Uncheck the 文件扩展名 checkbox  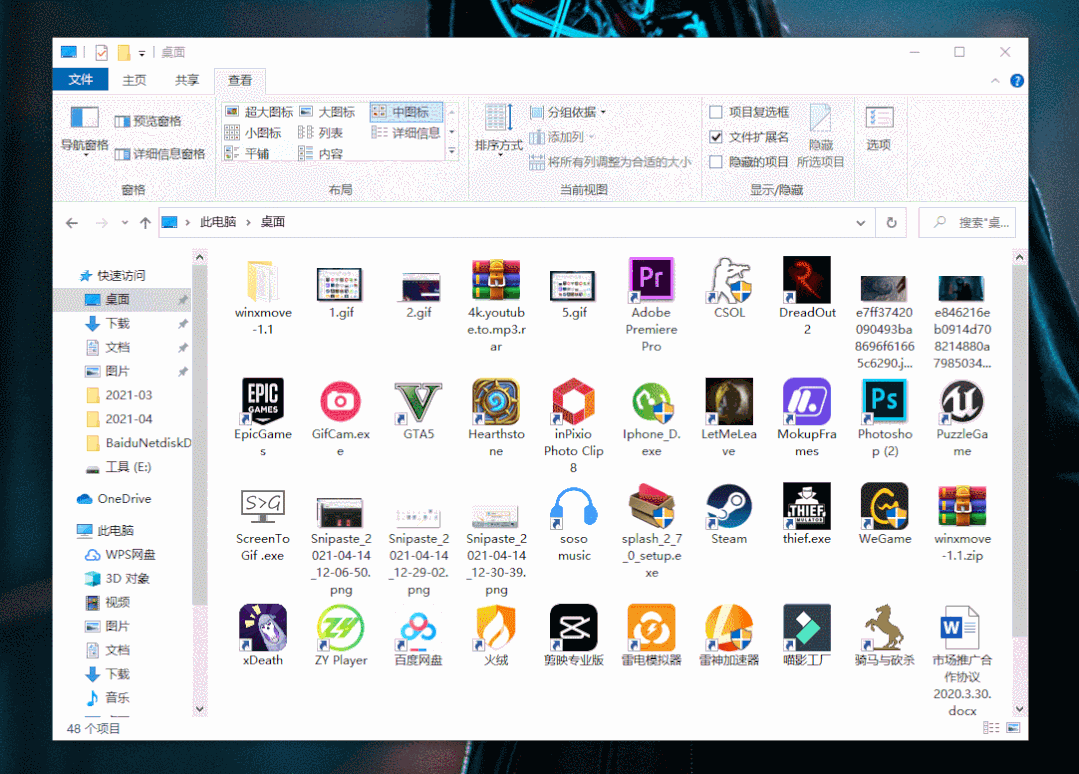(716, 137)
